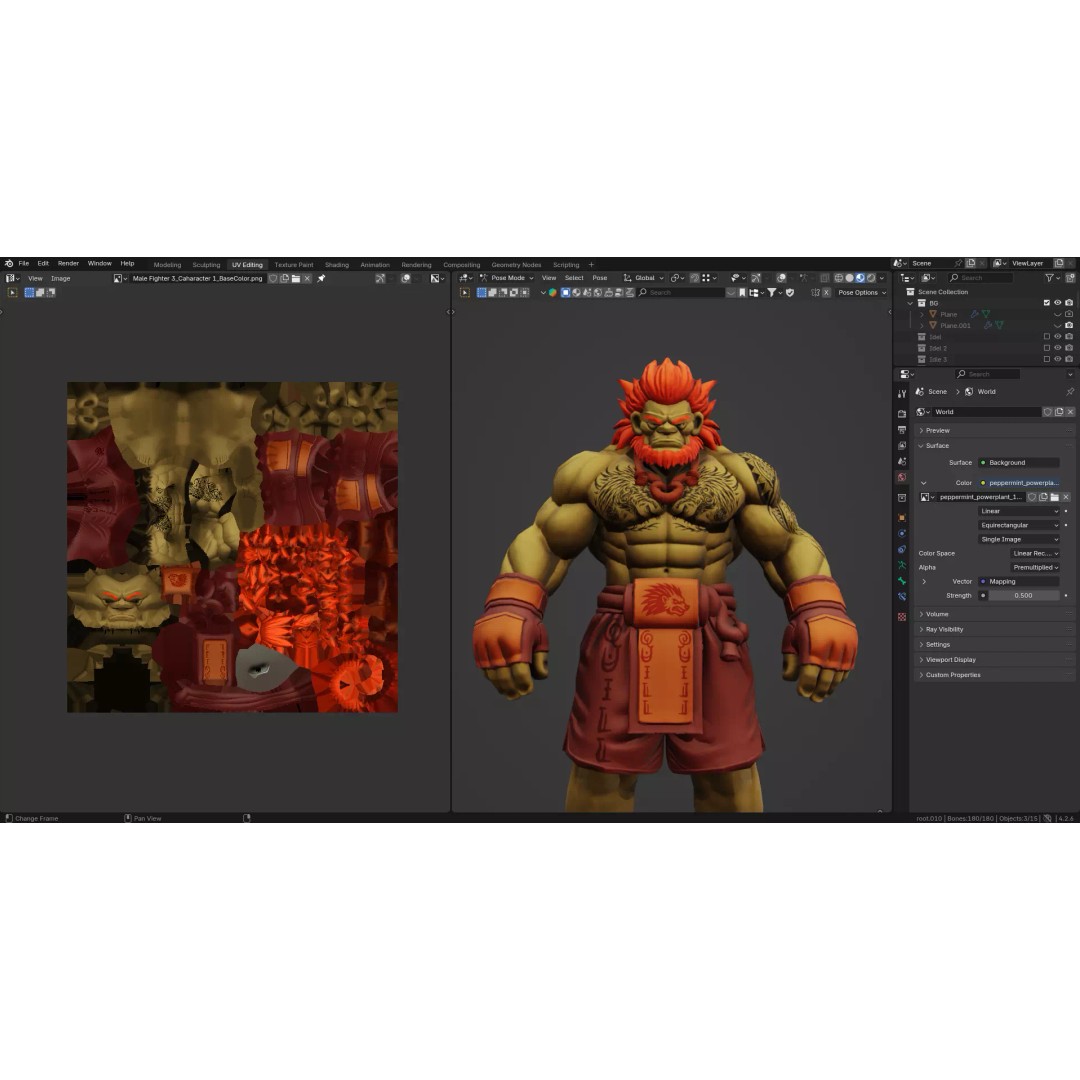The image size is (1080, 1080).
Task: Switch viewport to material preview shading
Action: [x=860, y=278]
